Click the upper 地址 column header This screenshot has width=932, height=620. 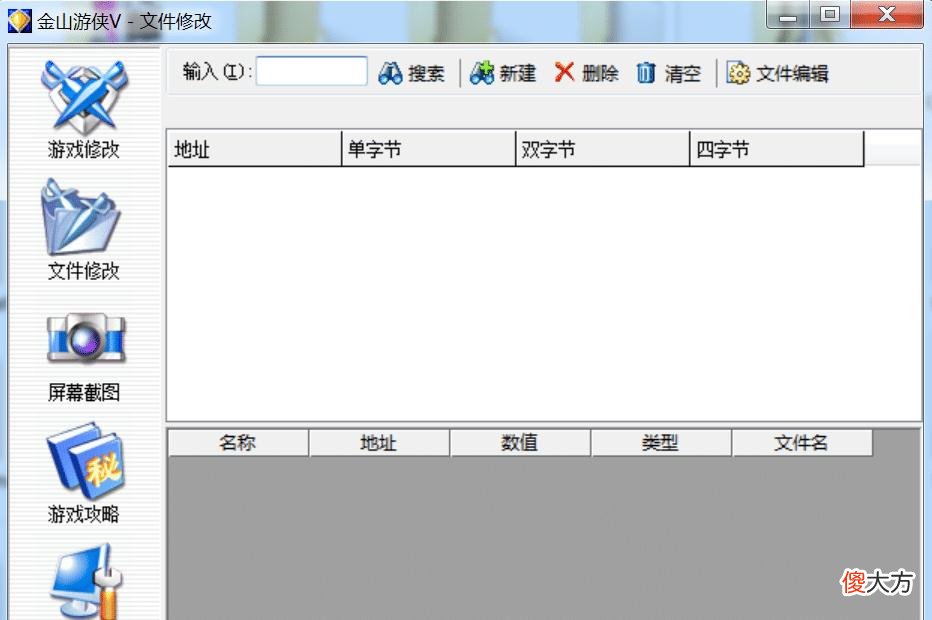255,149
